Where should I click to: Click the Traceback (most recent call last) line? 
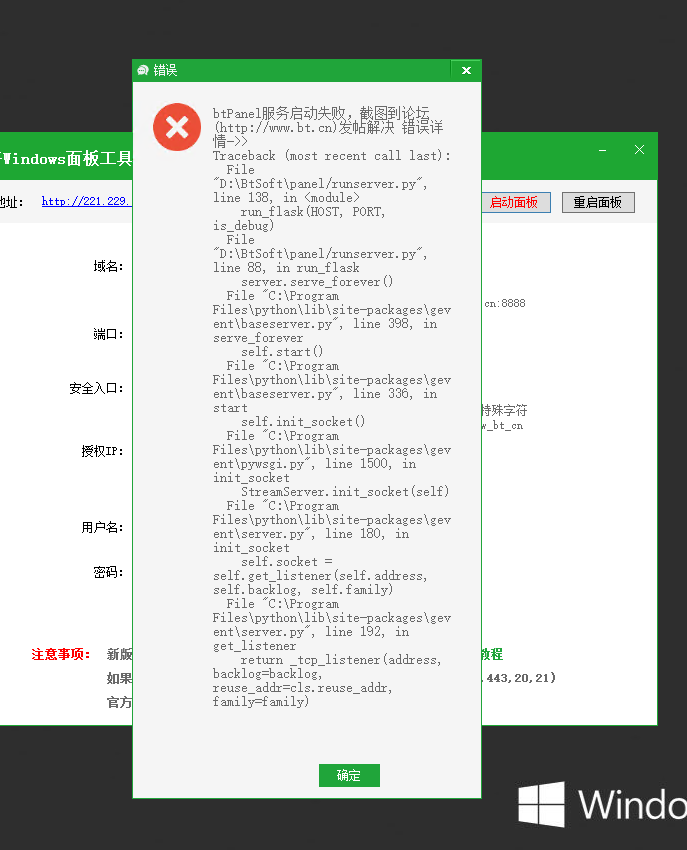tap(332, 156)
